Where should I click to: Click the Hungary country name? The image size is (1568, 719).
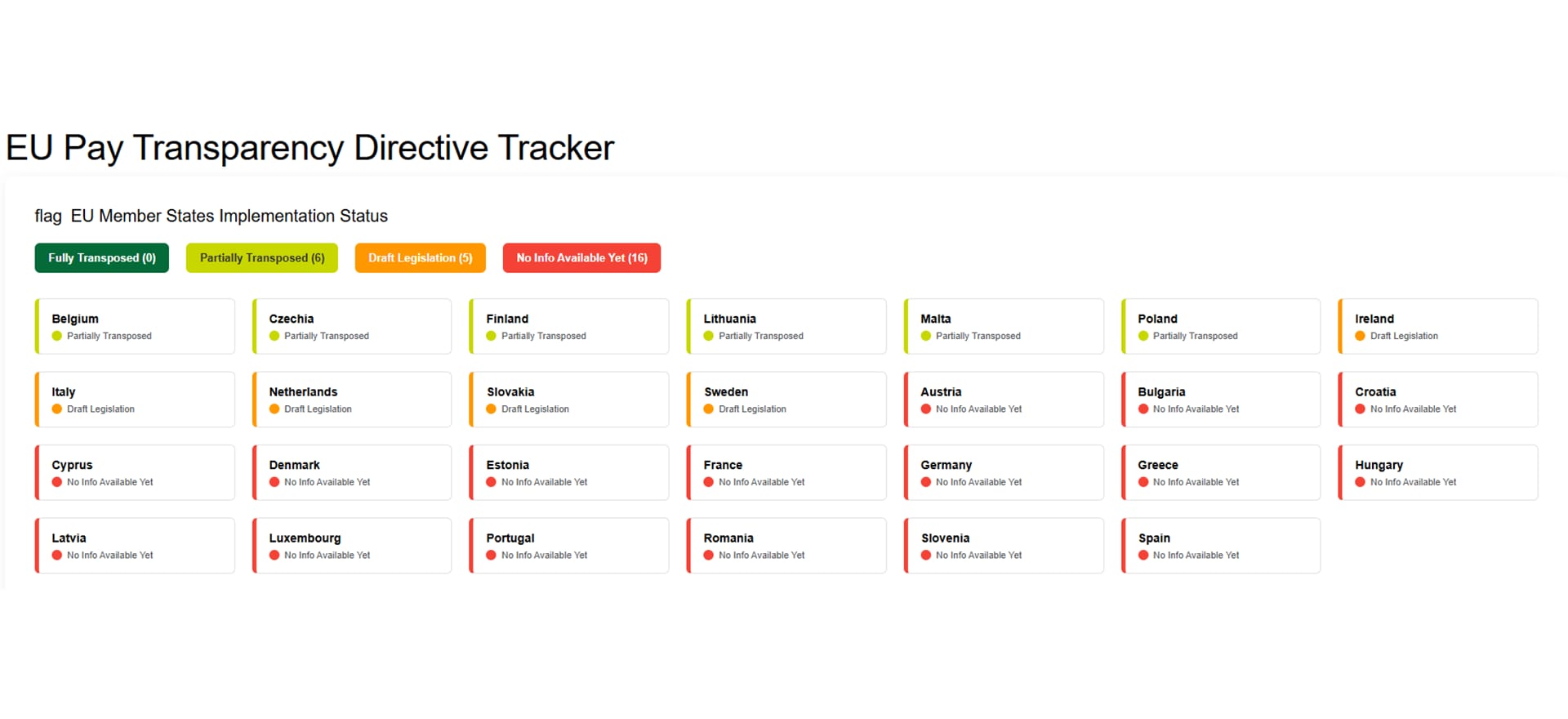[1379, 465]
